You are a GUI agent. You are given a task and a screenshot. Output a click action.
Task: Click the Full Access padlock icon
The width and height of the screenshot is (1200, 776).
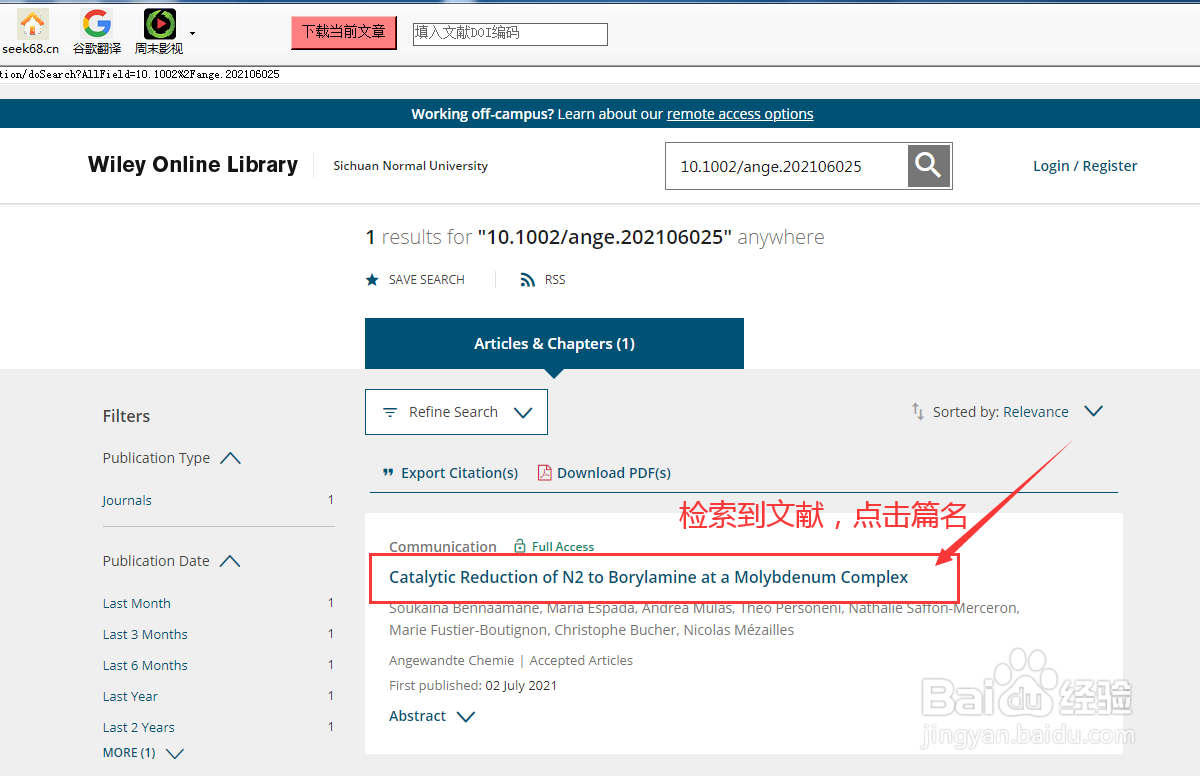(x=519, y=546)
